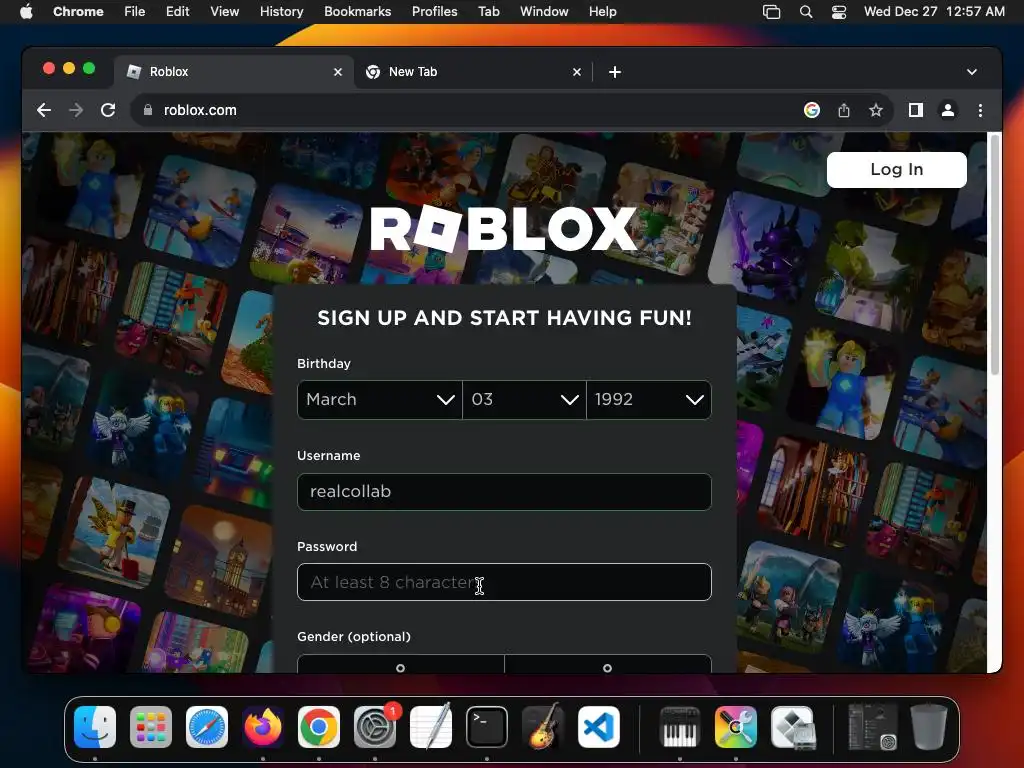Viewport: 1024px width, 768px height.
Task: Open the Apple menu
Action: point(26,11)
